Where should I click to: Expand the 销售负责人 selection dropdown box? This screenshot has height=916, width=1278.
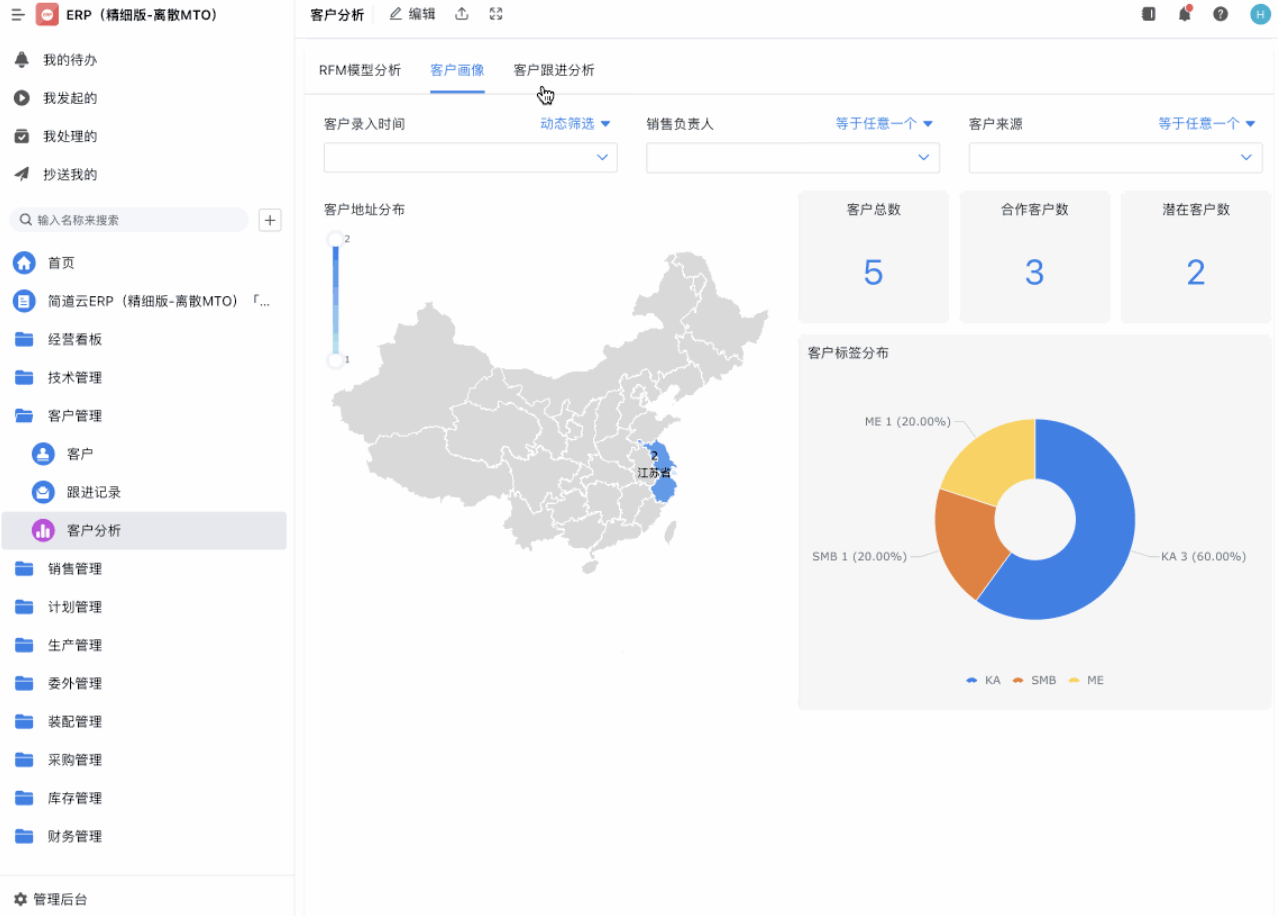coord(792,158)
